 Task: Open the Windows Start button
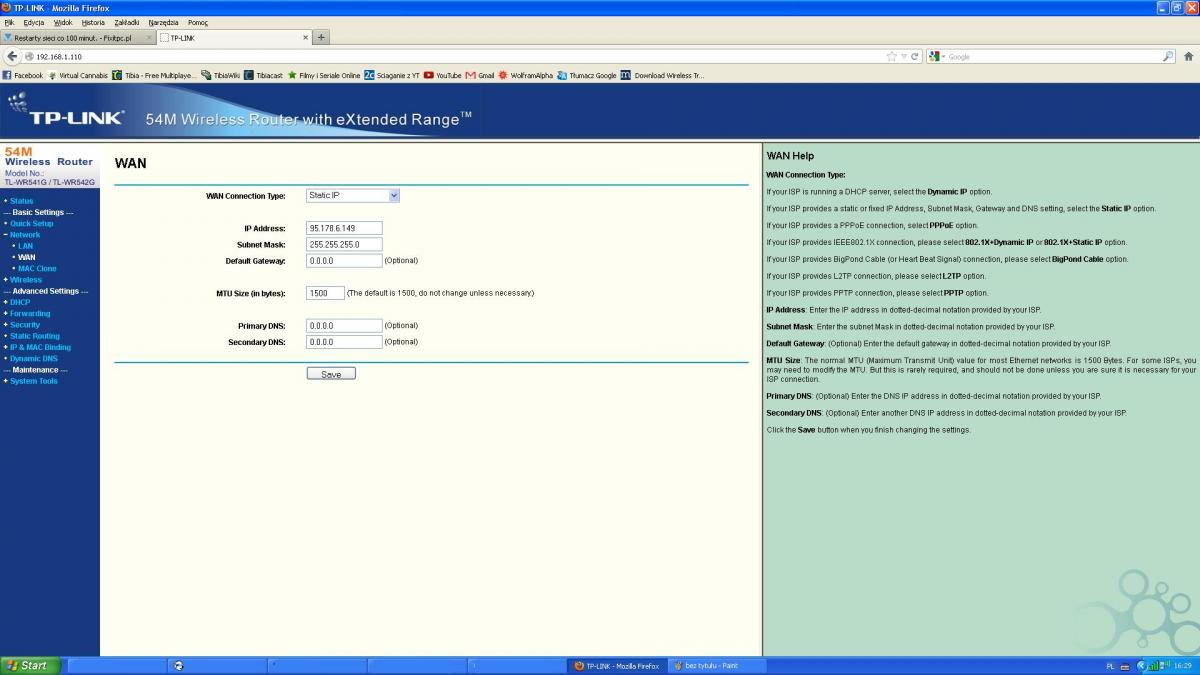pyautogui.click(x=31, y=665)
